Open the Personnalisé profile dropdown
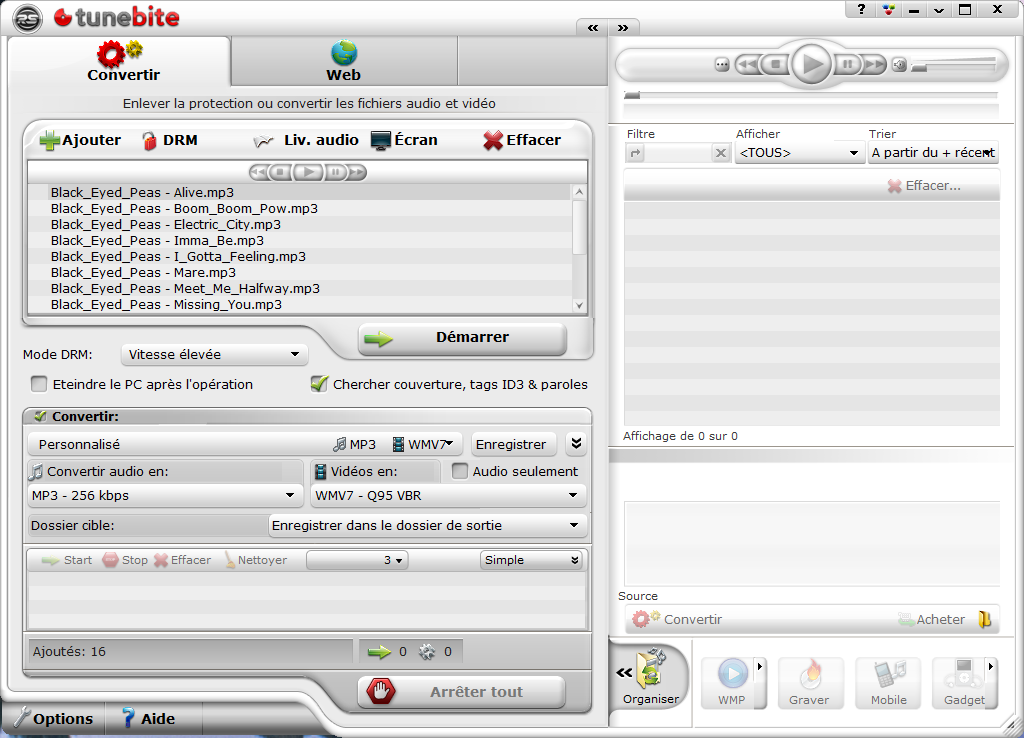Screen dimensions: 1024x738 pyautogui.click(x=245, y=444)
